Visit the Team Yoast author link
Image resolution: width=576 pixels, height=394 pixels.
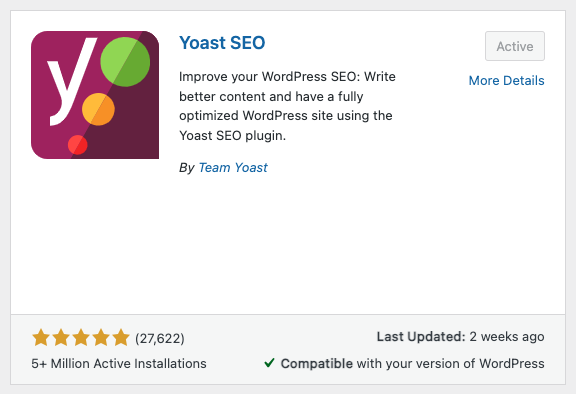tap(233, 167)
